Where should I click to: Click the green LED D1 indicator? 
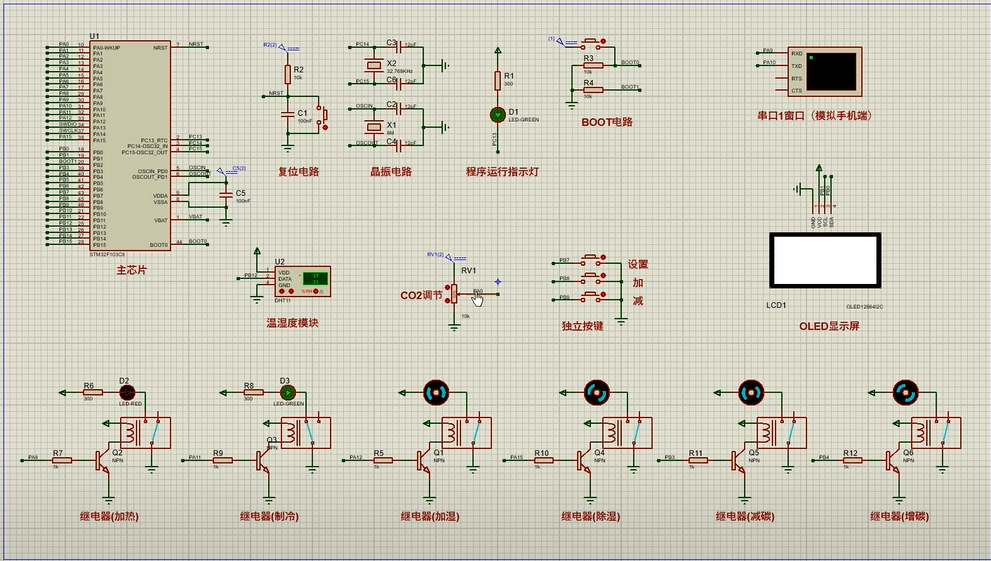[x=496, y=113]
